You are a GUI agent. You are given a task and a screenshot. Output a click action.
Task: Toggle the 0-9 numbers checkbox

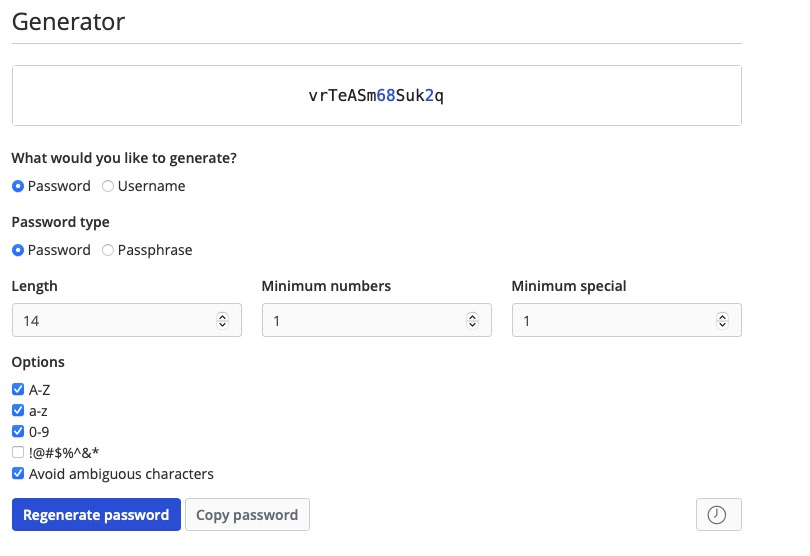(x=18, y=431)
